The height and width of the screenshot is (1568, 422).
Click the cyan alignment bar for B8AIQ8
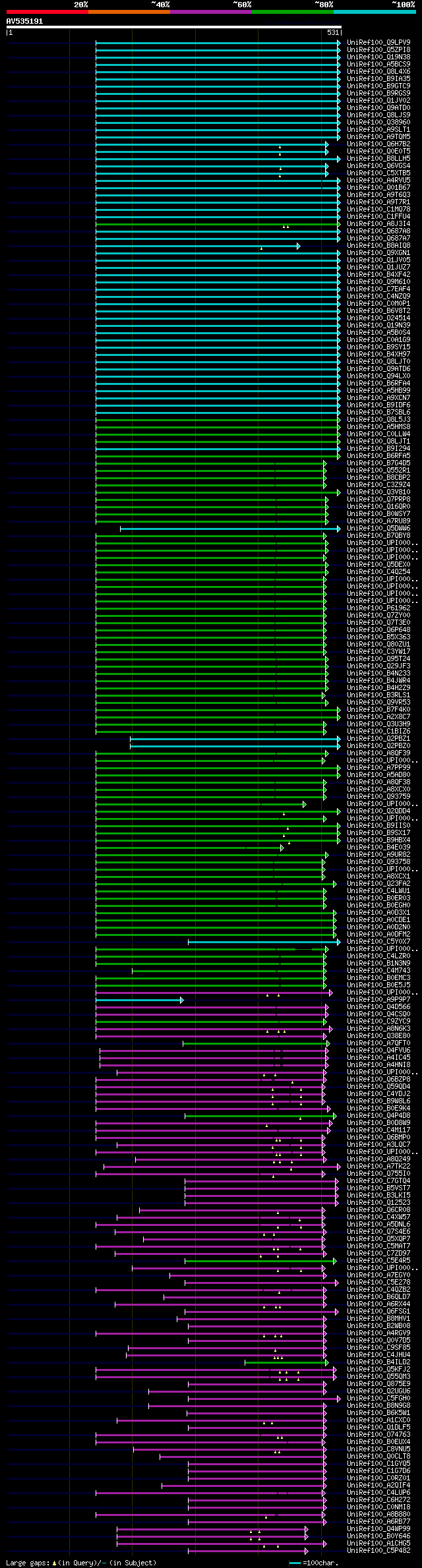point(198,246)
